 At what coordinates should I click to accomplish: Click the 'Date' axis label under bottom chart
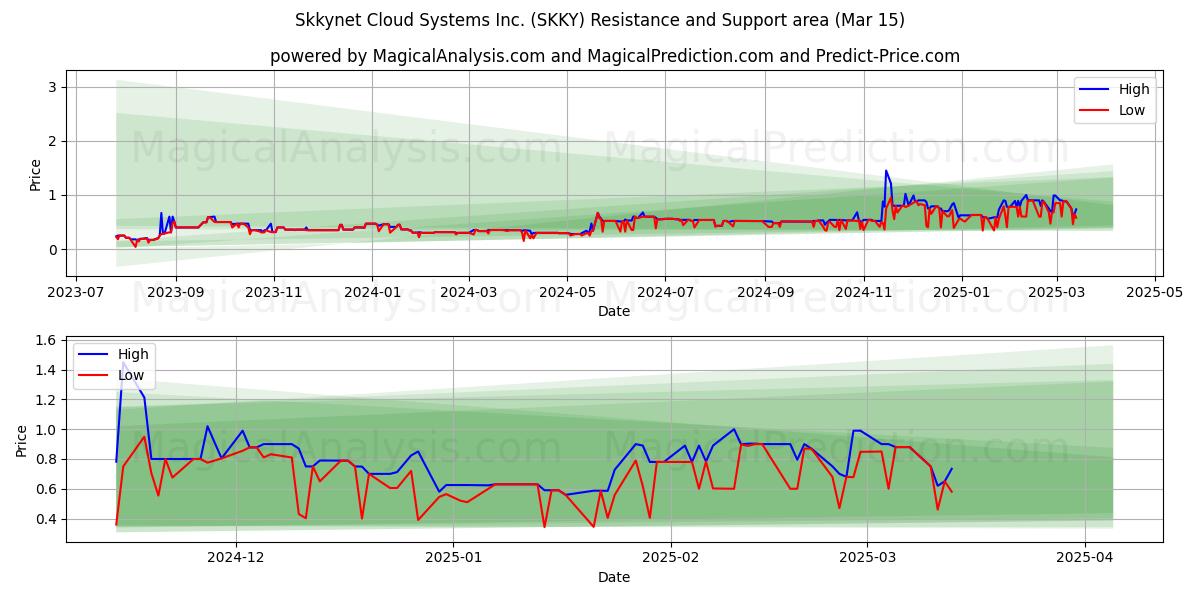614,578
